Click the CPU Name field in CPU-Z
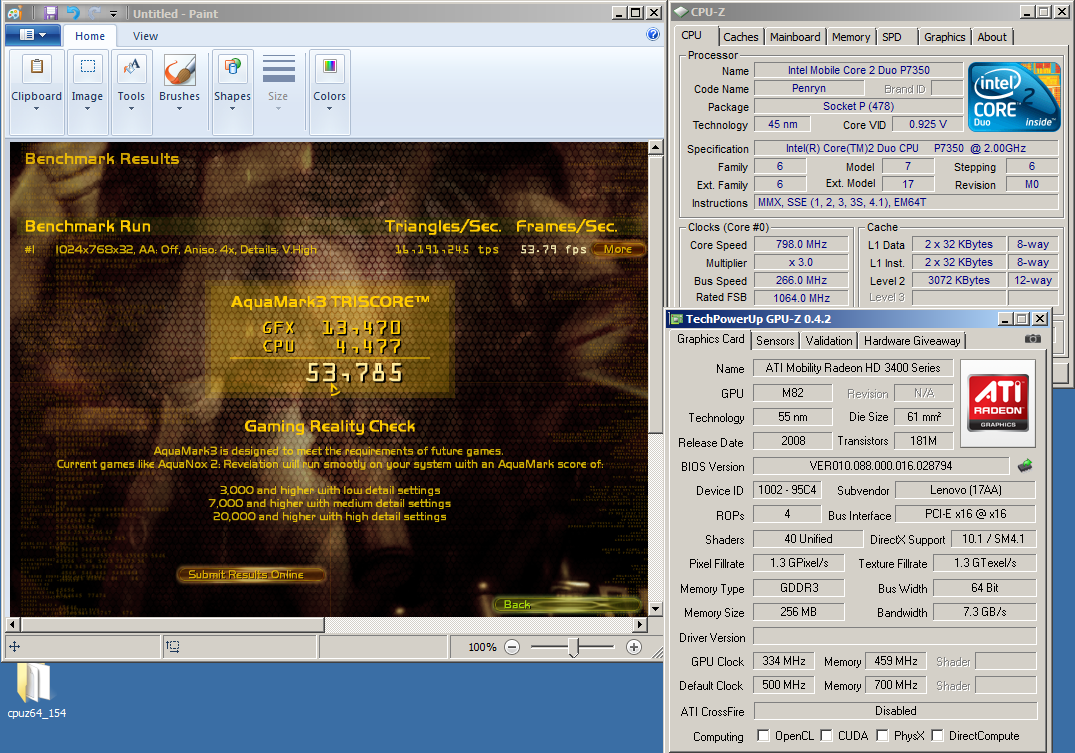This screenshot has height=753, width=1075. pos(858,70)
